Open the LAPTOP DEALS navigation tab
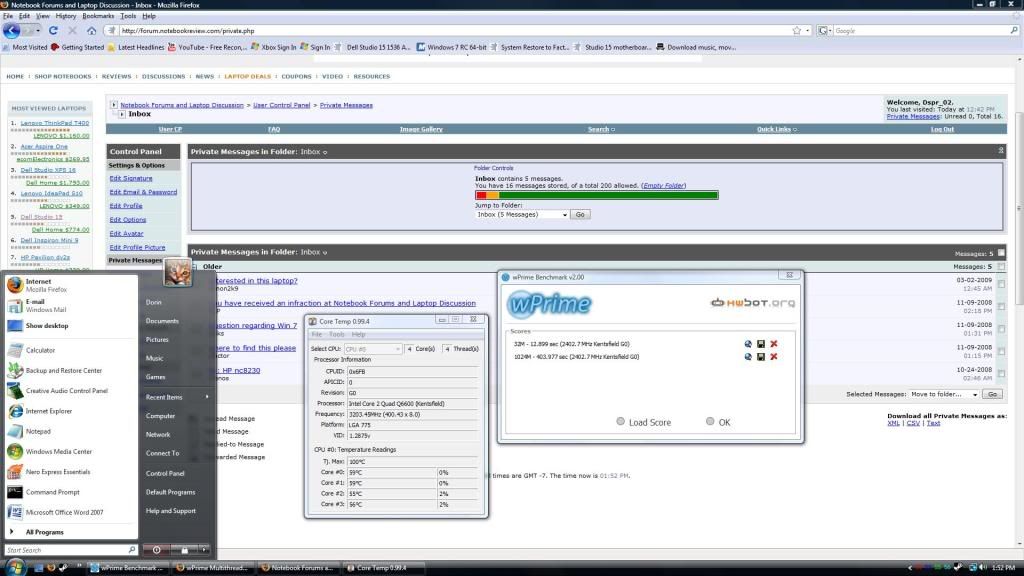Image resolution: width=1024 pixels, height=576 pixels. click(x=248, y=76)
